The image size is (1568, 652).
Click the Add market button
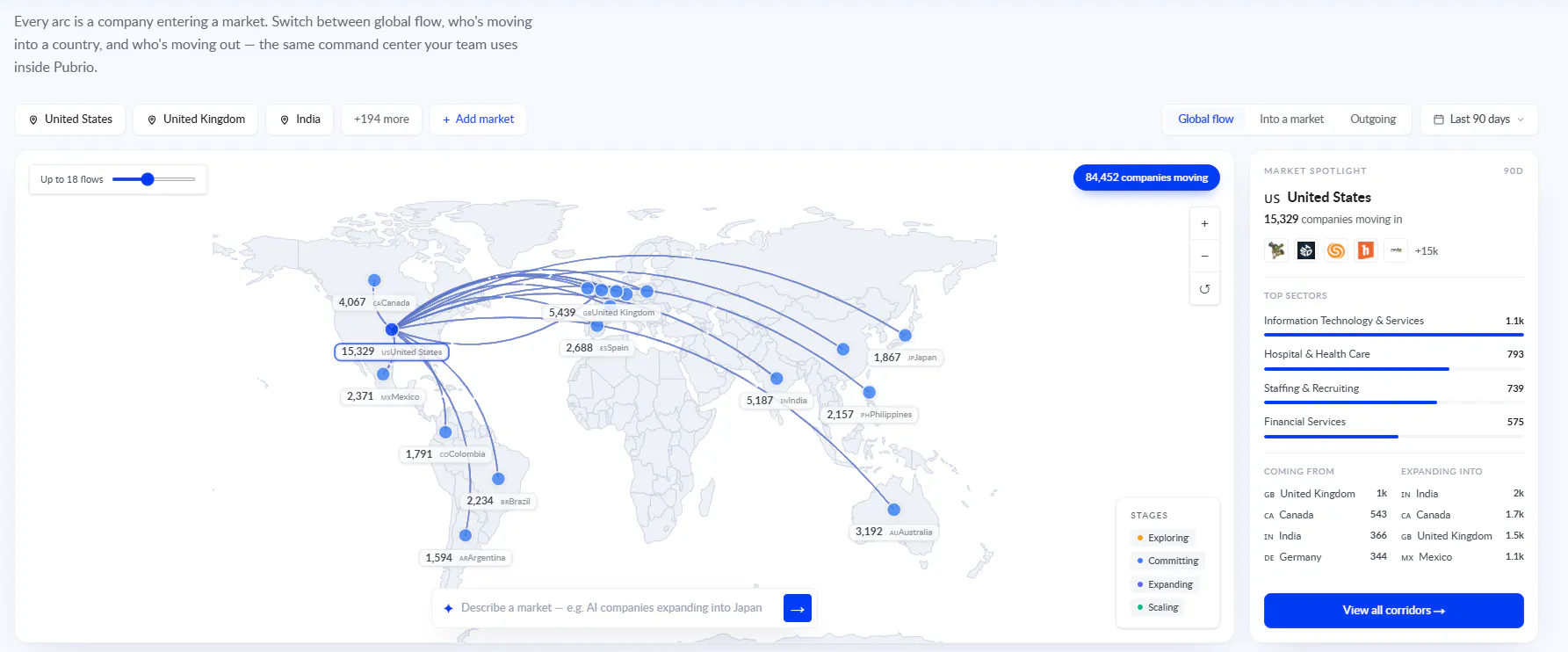click(x=478, y=120)
